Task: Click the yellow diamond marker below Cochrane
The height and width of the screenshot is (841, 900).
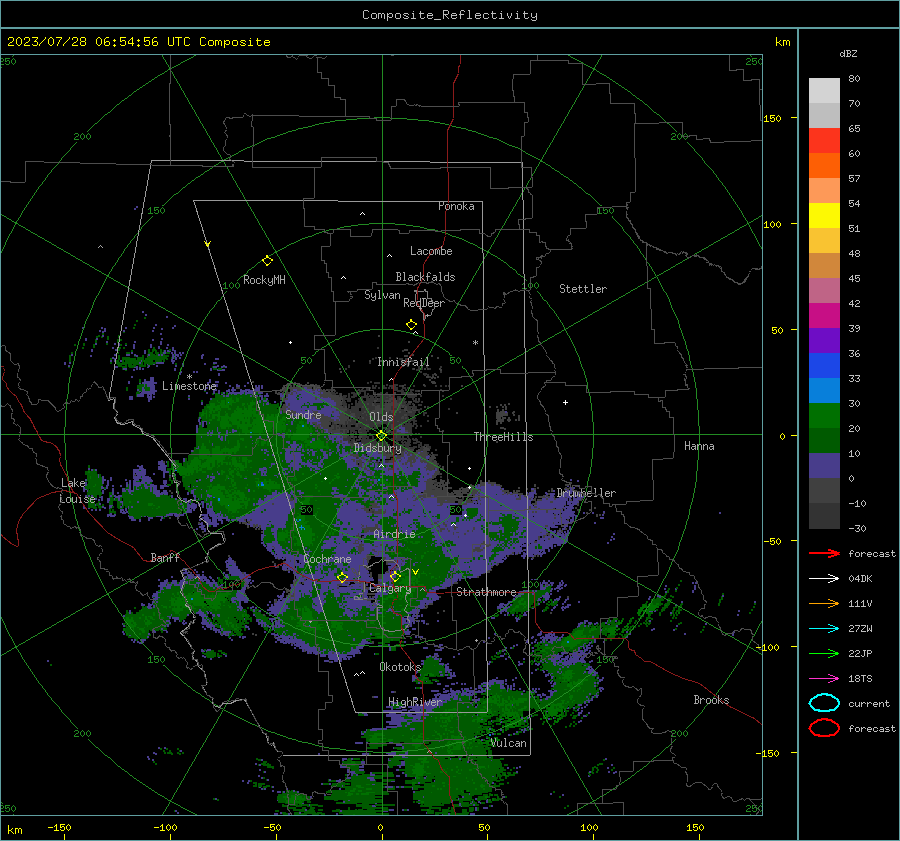Action: tap(342, 577)
